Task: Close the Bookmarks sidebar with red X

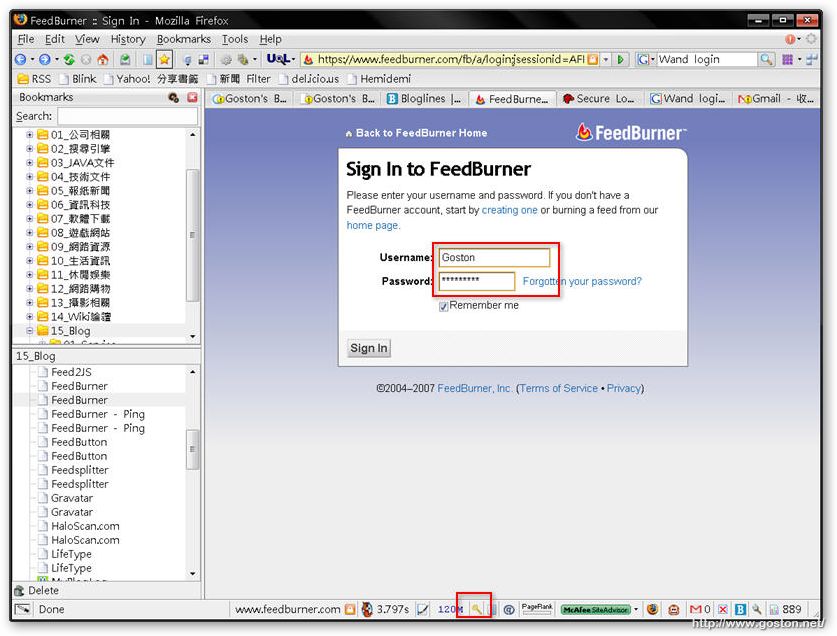Action: [x=192, y=97]
